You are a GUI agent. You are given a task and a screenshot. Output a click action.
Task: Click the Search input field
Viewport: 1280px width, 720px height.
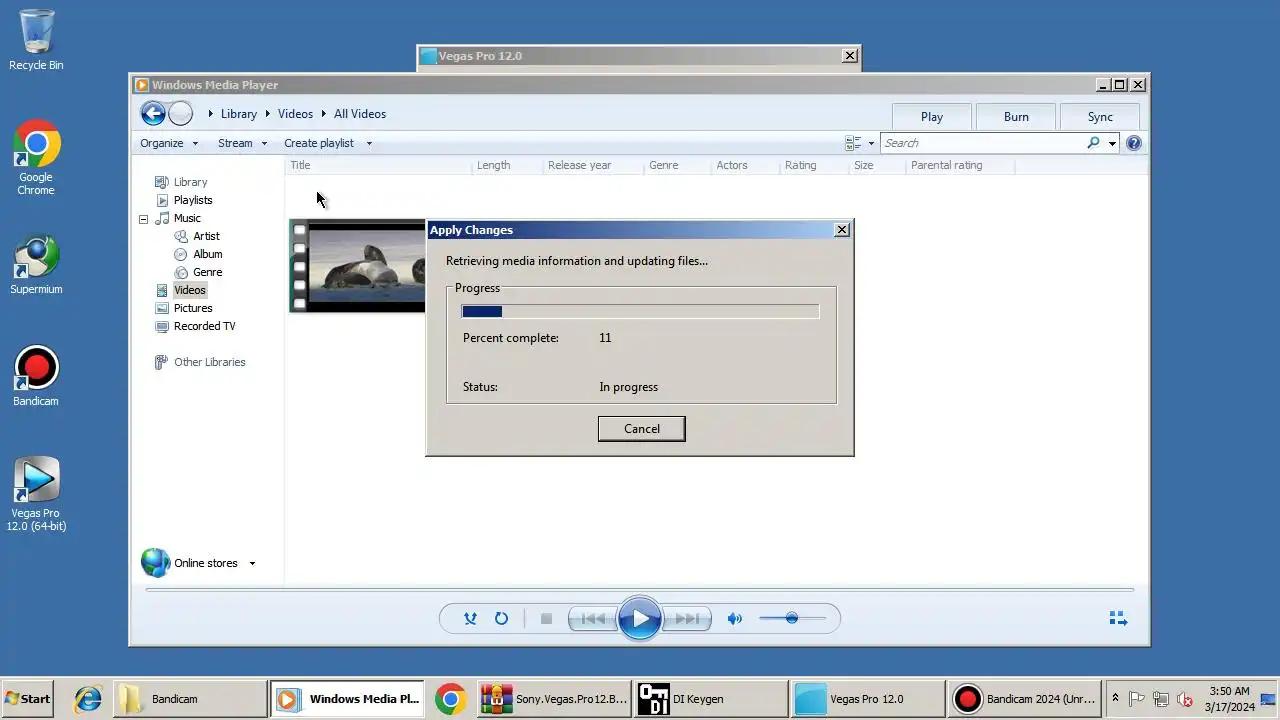983,143
